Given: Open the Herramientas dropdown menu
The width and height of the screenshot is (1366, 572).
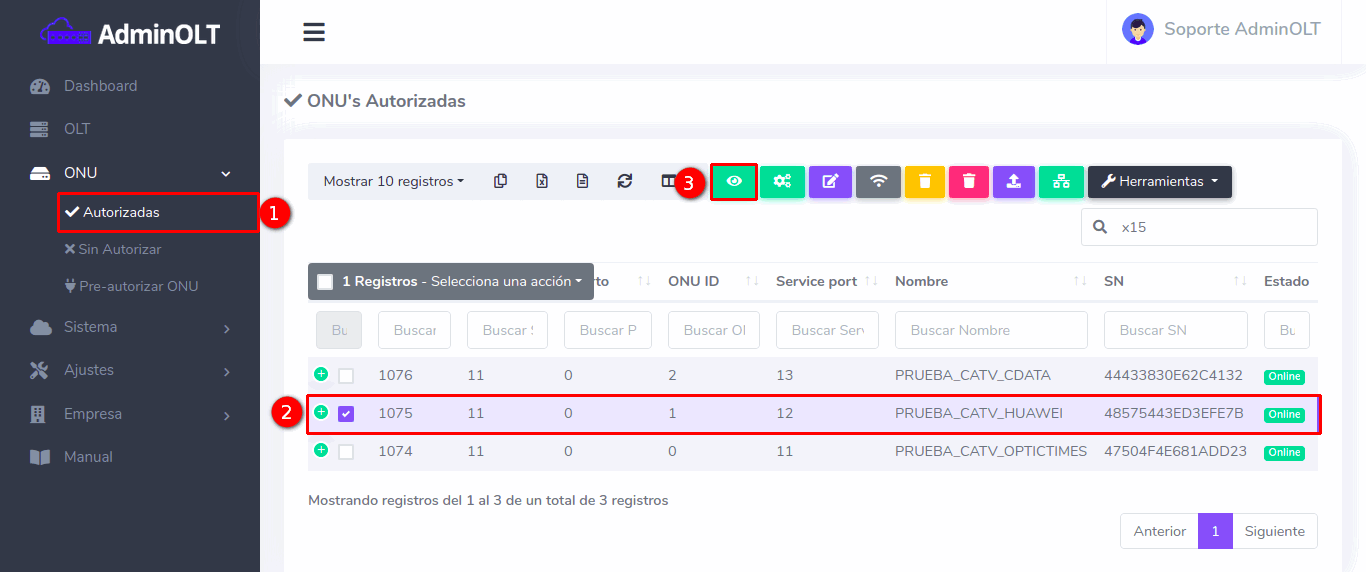Looking at the screenshot, I should [1159, 181].
